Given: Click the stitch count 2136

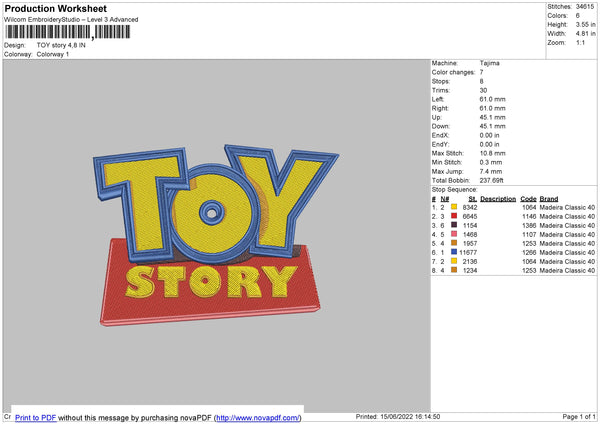Looking at the screenshot, I should tap(470, 261).
